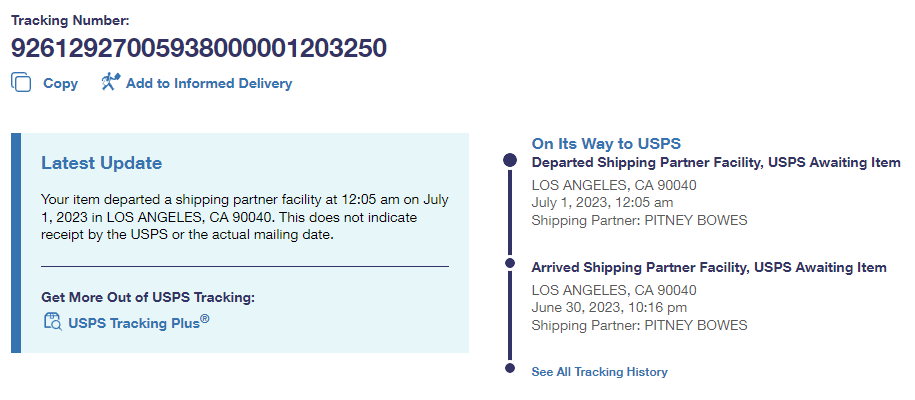Expand See All Tracking History
915x400 pixels.
coord(599,372)
